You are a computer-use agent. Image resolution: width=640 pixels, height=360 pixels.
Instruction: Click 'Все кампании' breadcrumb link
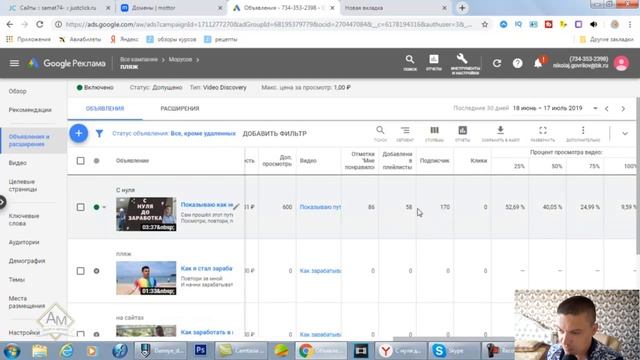coord(139,60)
